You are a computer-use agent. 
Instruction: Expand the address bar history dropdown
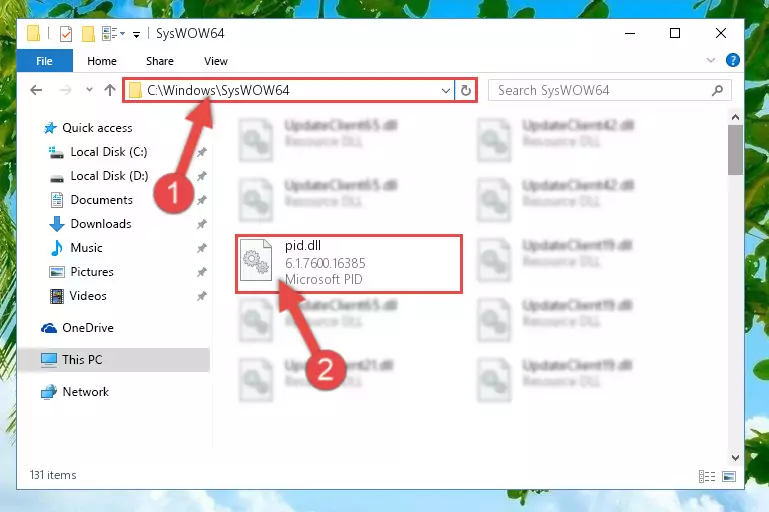[x=445, y=90]
